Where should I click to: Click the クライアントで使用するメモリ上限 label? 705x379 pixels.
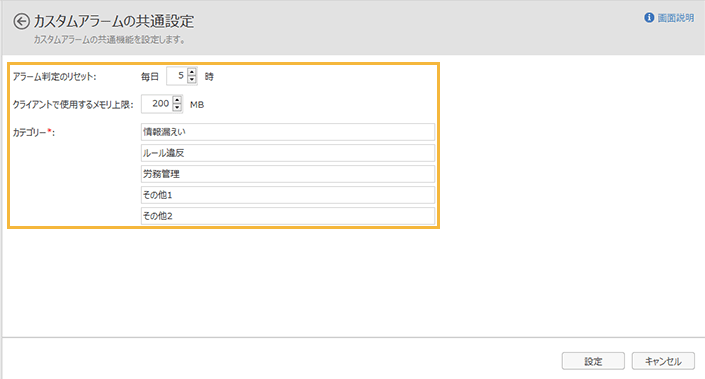73,105
